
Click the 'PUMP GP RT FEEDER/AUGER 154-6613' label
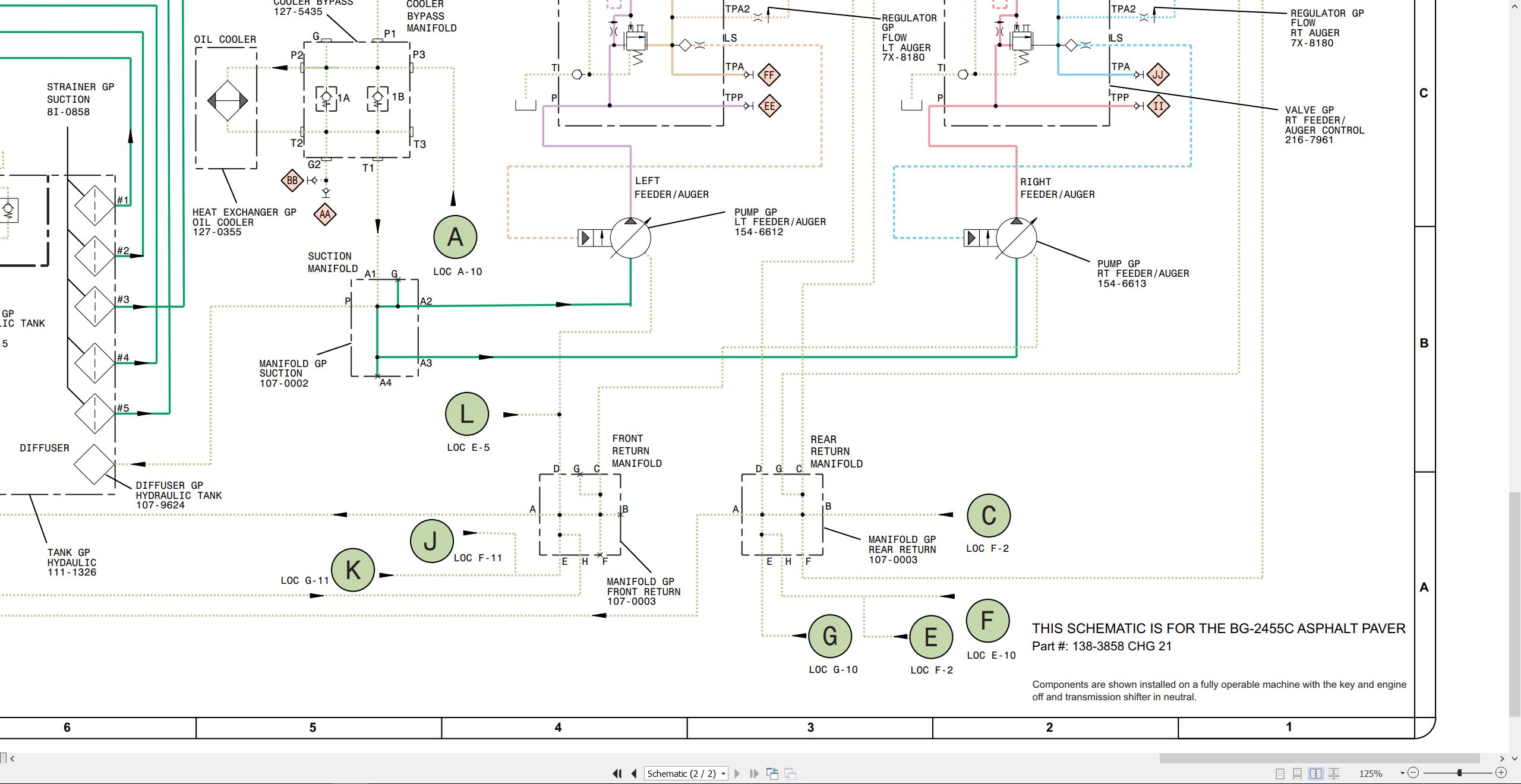coord(1143,274)
